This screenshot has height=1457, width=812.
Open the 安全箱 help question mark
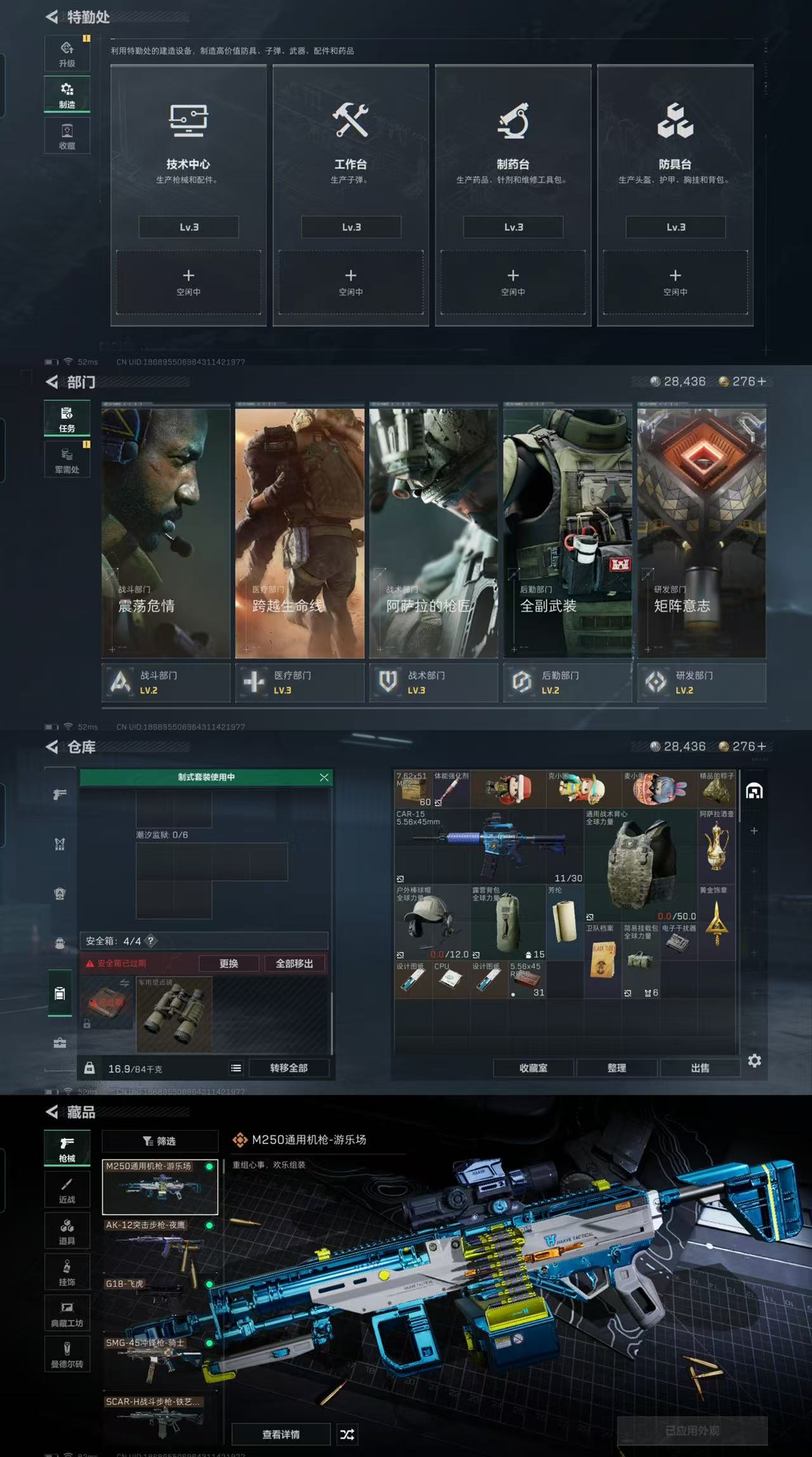(x=151, y=941)
